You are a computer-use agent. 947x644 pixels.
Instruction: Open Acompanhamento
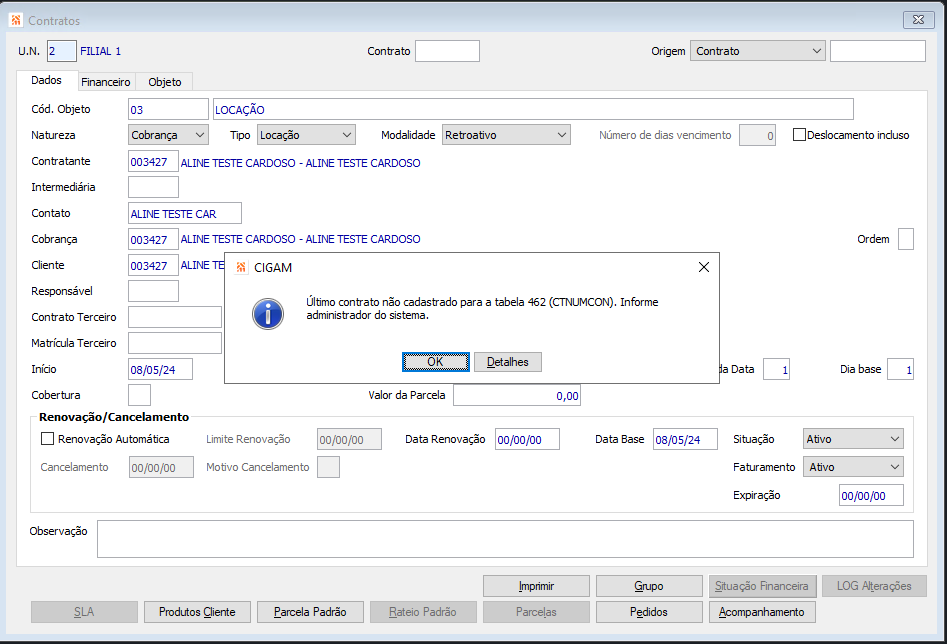pyautogui.click(x=762, y=611)
